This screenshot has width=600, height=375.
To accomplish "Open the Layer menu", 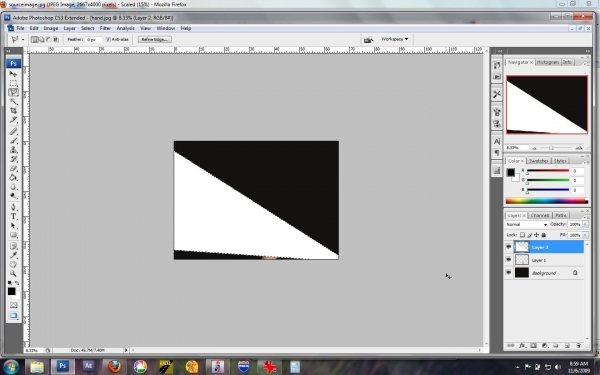I will 69,28.
